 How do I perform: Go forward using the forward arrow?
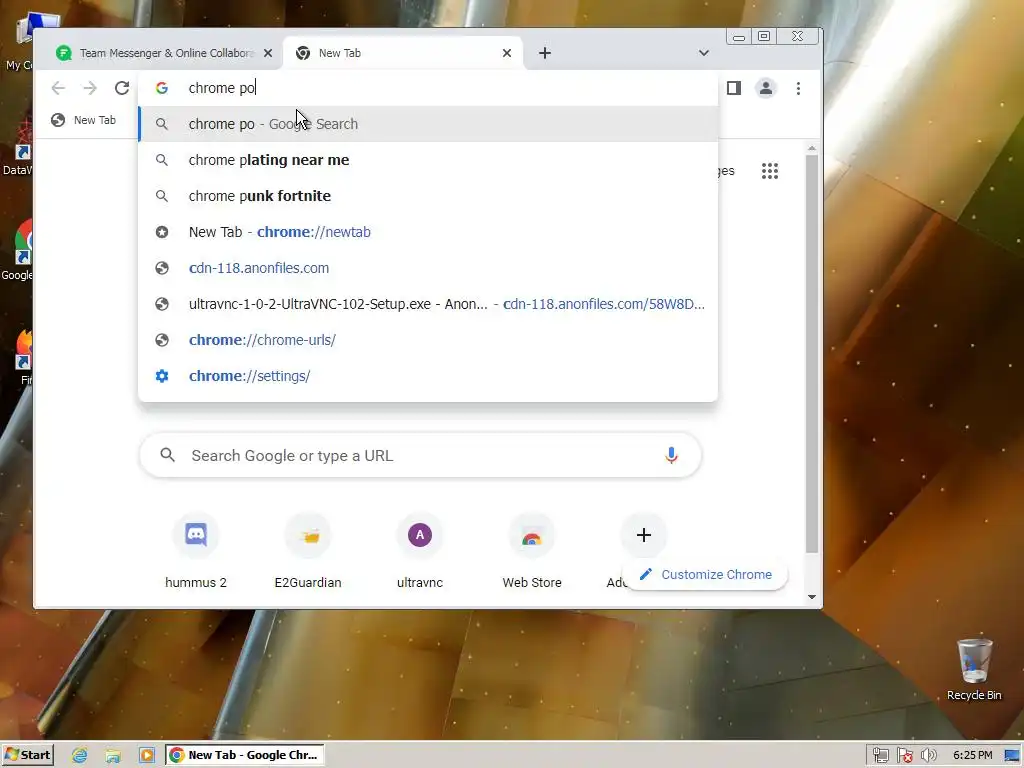tap(89, 88)
